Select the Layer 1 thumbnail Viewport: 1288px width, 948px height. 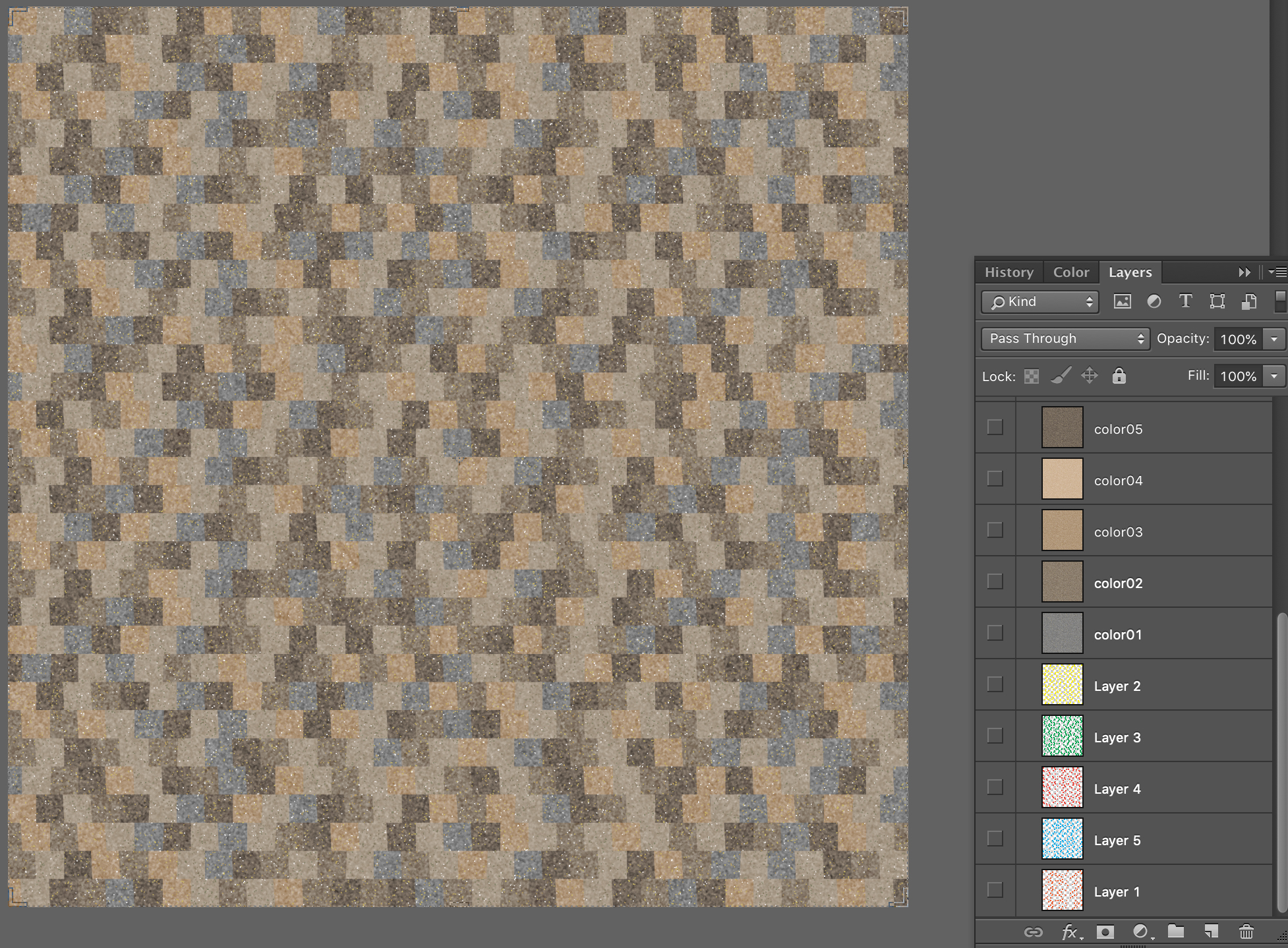click(1062, 890)
